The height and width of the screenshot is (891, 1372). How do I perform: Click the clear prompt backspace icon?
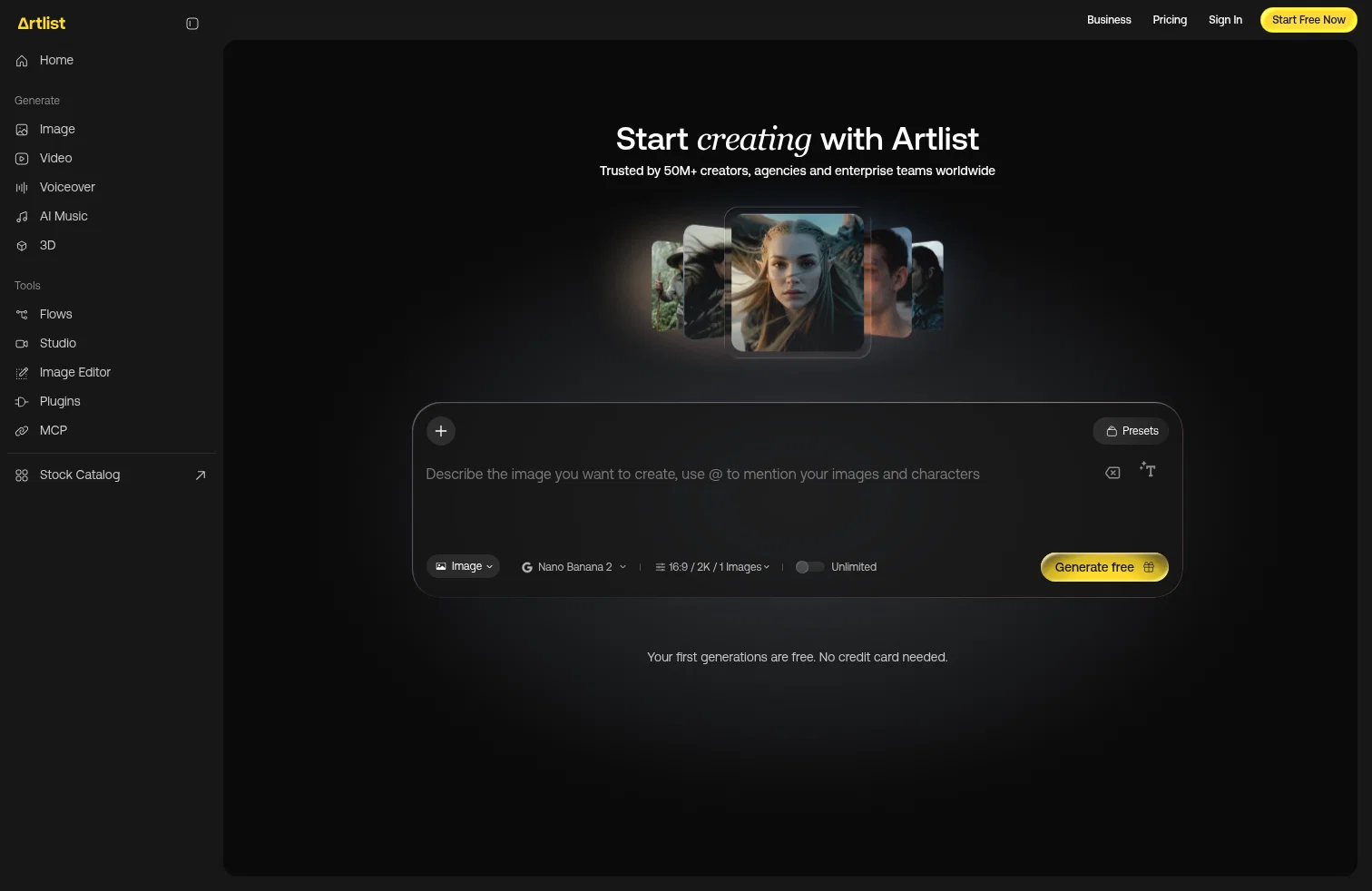click(x=1112, y=473)
